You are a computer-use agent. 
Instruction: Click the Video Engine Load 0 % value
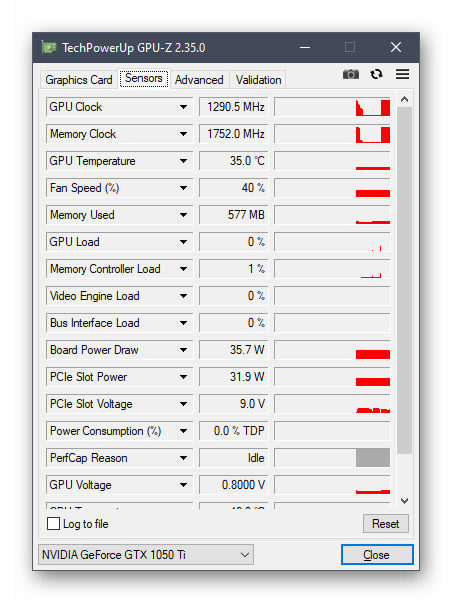tap(234, 296)
